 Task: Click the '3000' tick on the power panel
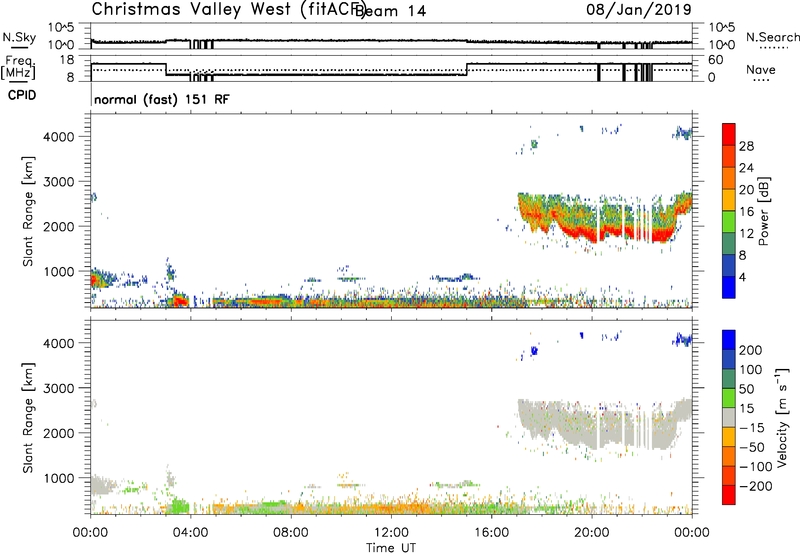click(x=58, y=182)
